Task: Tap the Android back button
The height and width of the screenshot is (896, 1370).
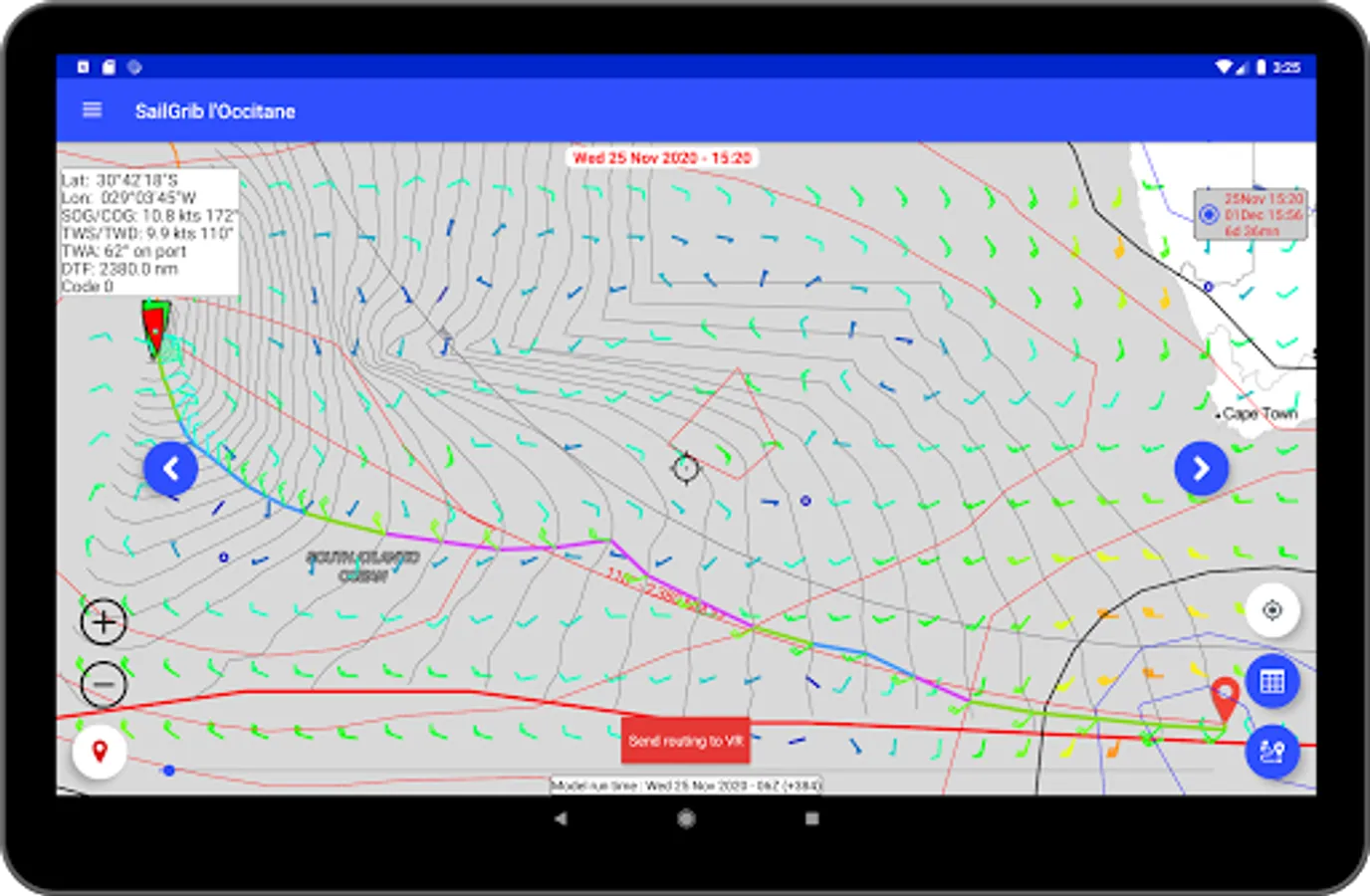Action: click(561, 818)
